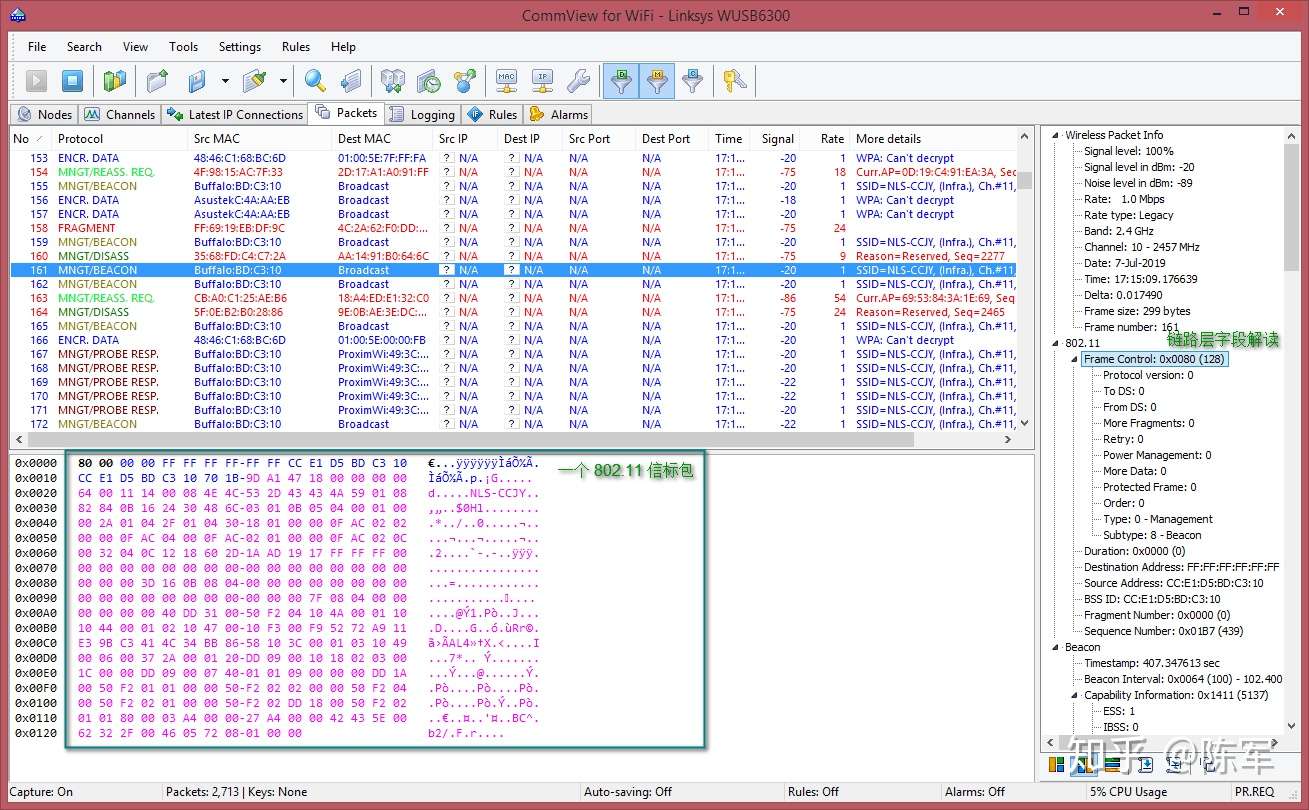The height and width of the screenshot is (810, 1309).
Task: Toggle the Control packets funnel filter
Action: [x=692, y=81]
